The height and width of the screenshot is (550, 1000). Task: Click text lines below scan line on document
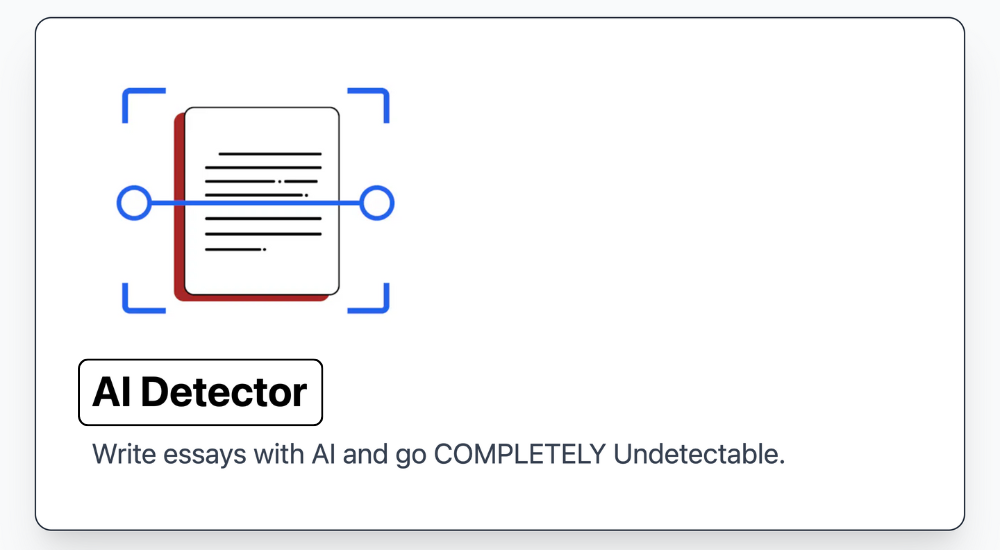[263, 234]
